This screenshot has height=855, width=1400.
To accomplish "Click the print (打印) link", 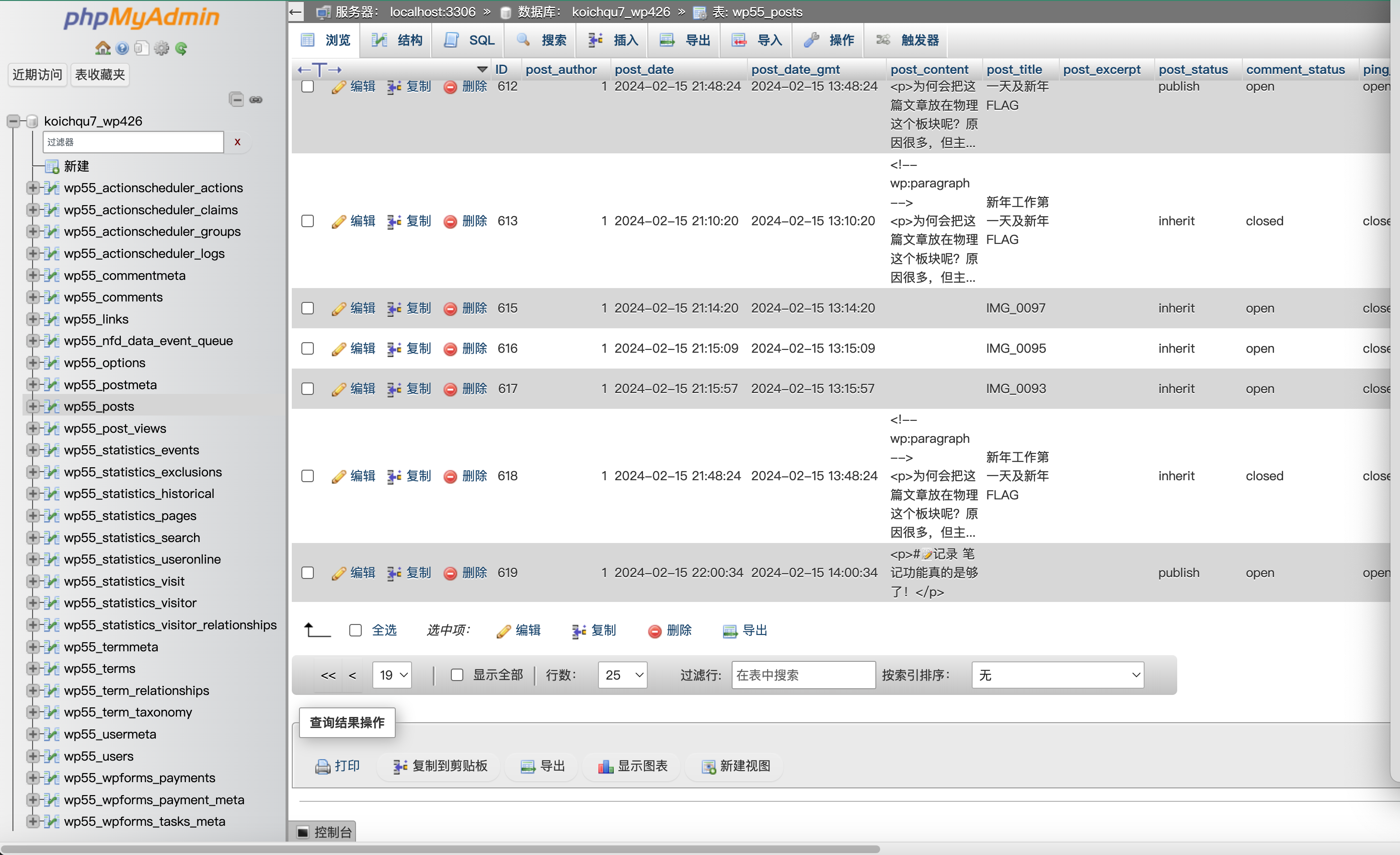I will coord(337,766).
